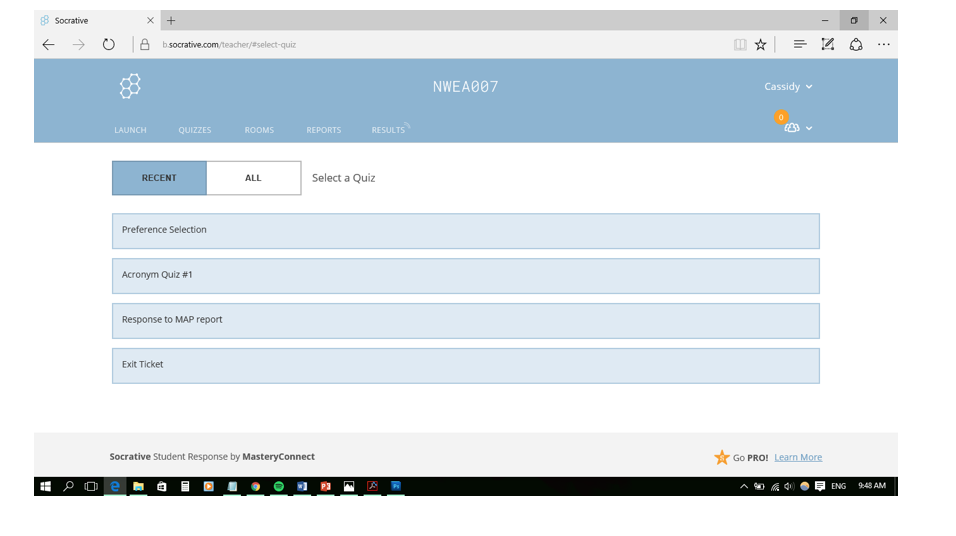Click the gold Go PRO star icon
This screenshot has height=536, width=956.
tap(721, 457)
